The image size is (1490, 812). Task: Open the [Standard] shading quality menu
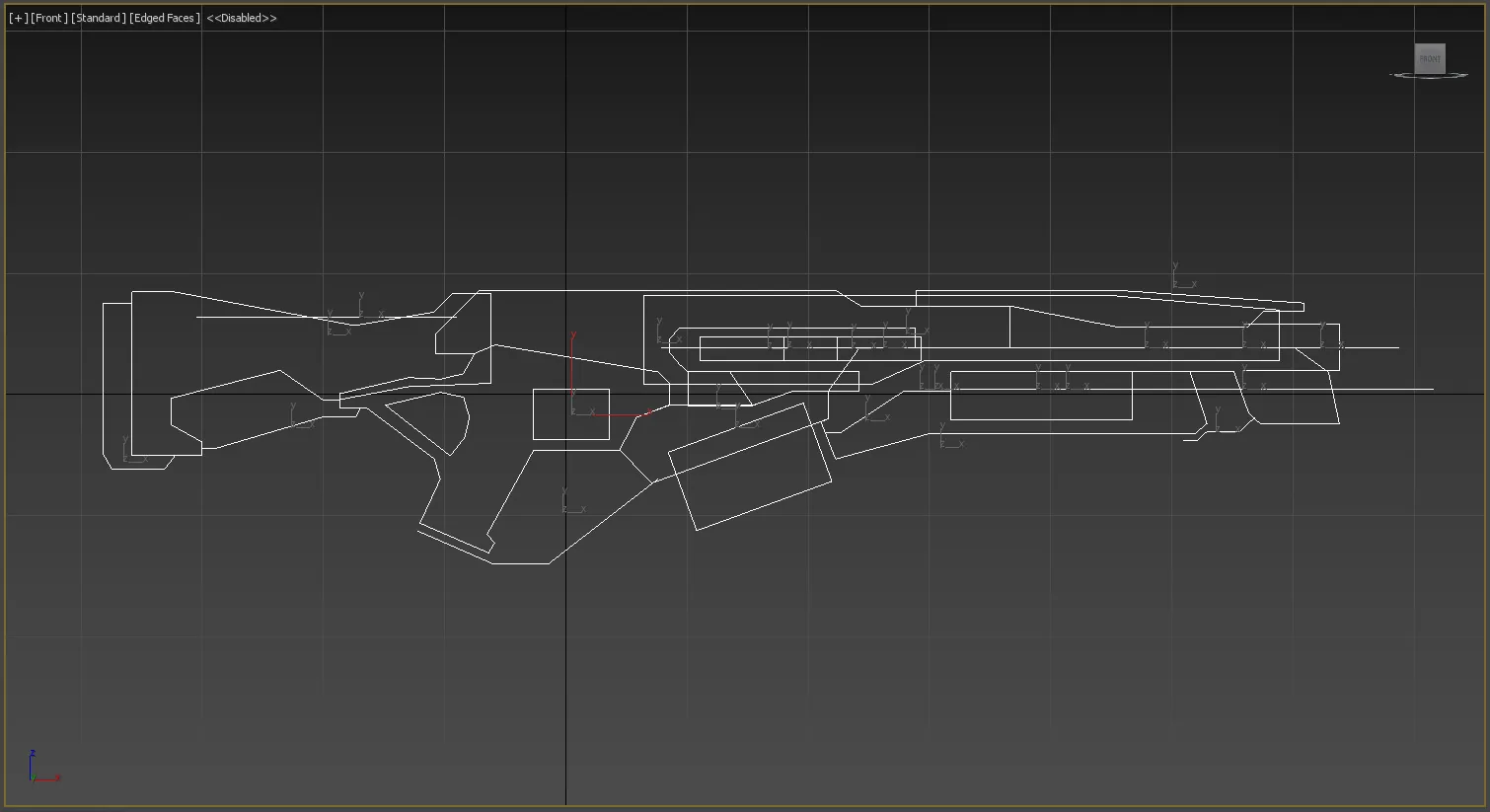[99, 18]
